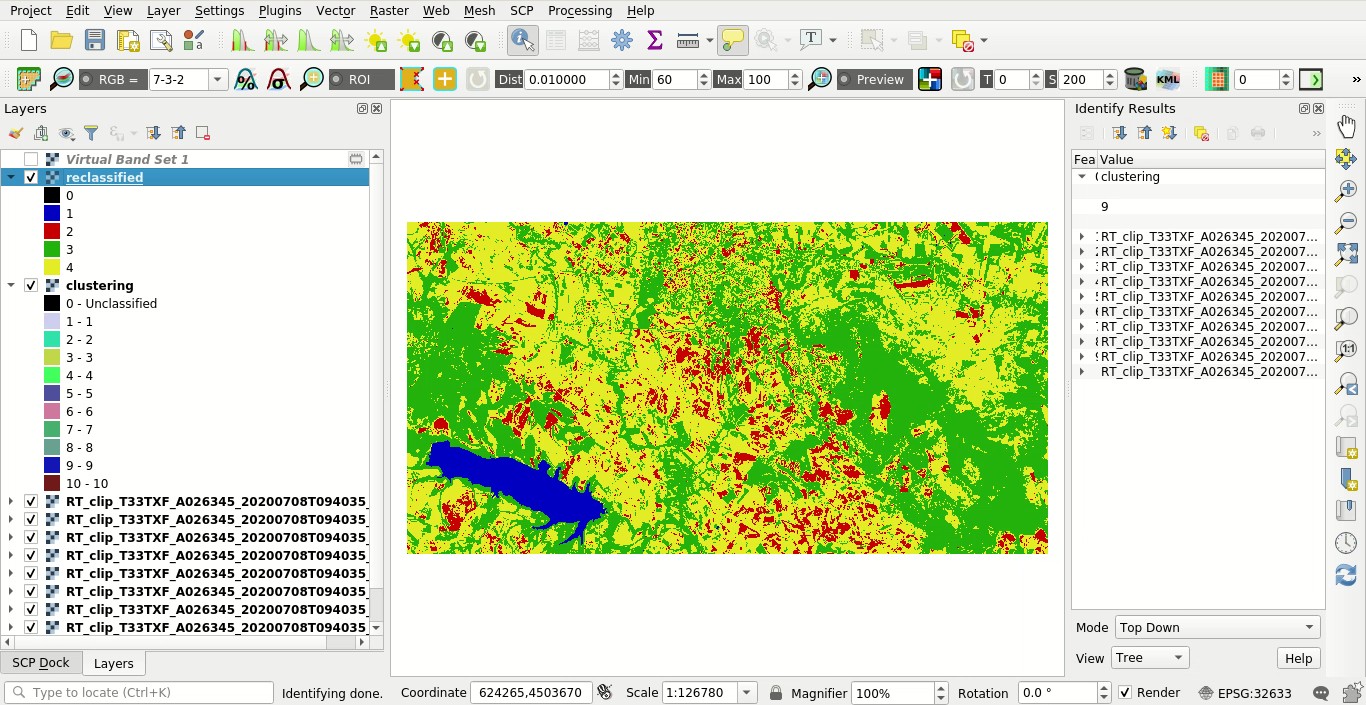Click the KML export icon
Viewport: 1366px width, 705px height.
pos(1167,80)
